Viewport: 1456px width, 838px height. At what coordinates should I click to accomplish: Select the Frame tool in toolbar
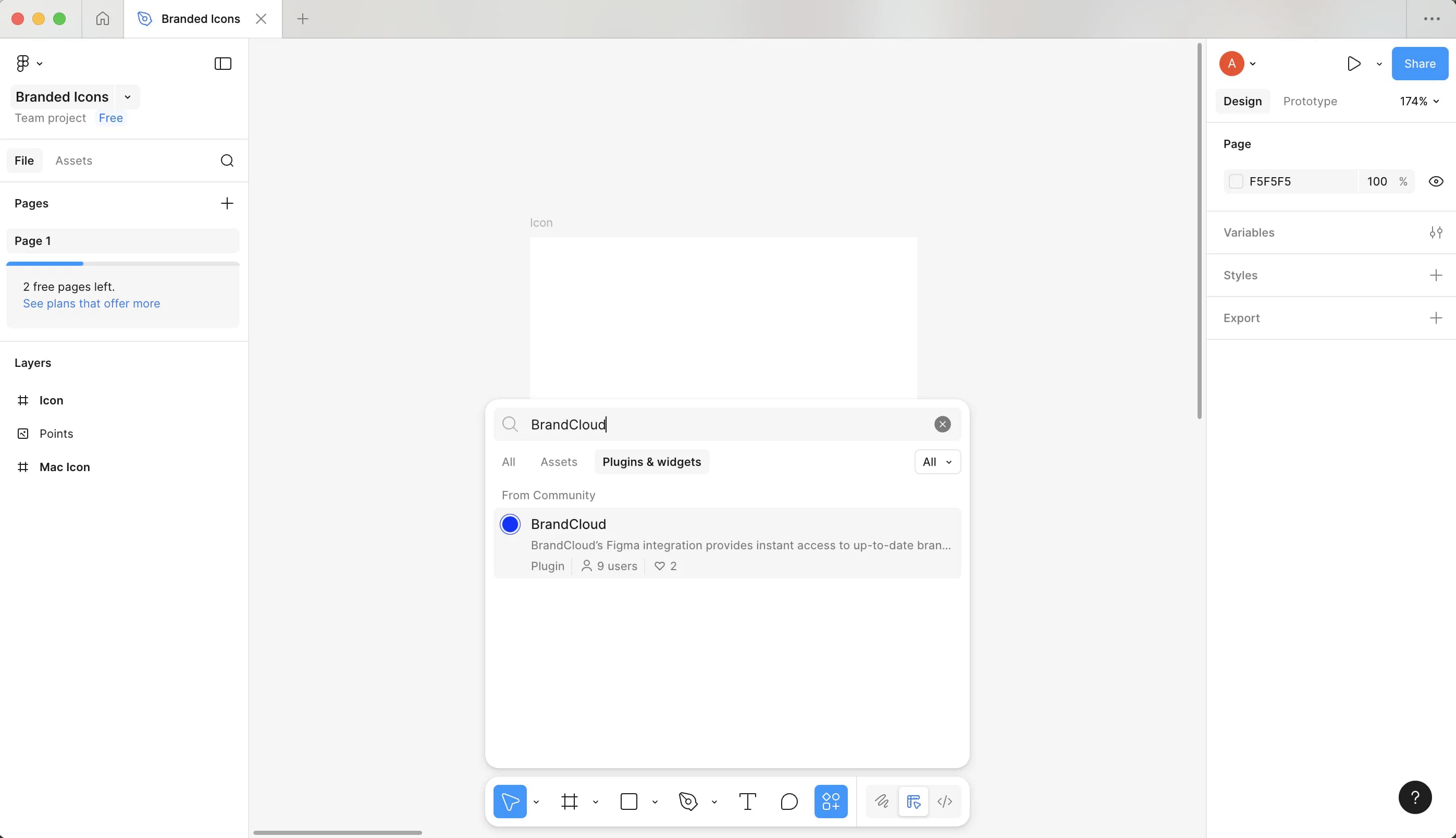(x=569, y=801)
